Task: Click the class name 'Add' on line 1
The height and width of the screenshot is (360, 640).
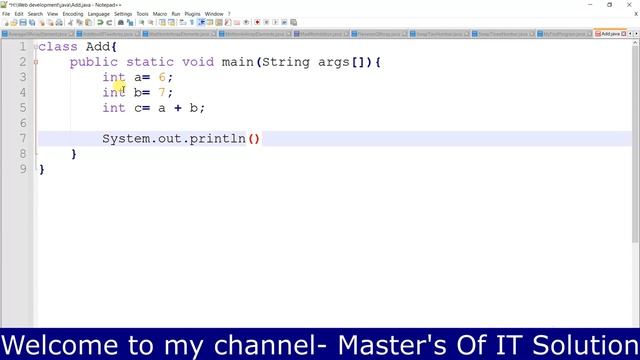Action: click(x=98, y=47)
